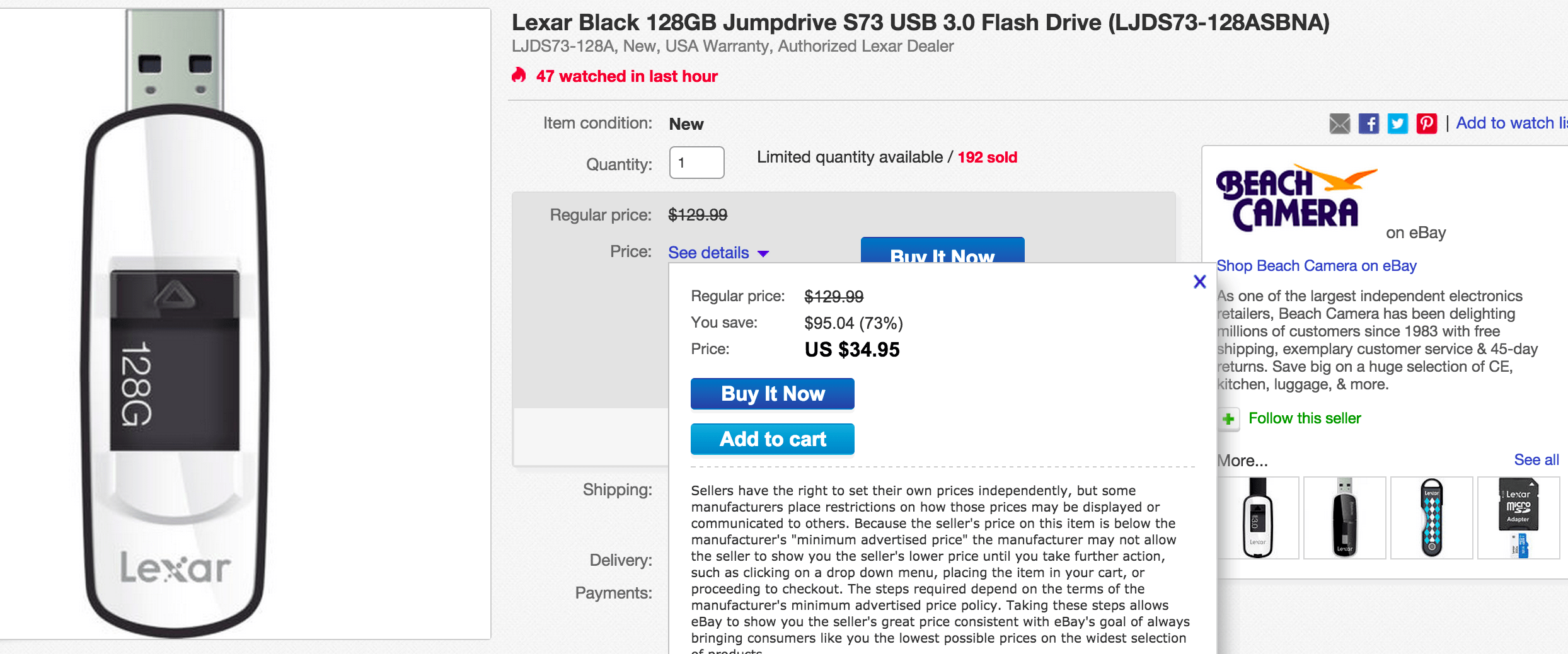
Task: Click the Lexar micro SD adapter thumbnail
Action: 1519,517
